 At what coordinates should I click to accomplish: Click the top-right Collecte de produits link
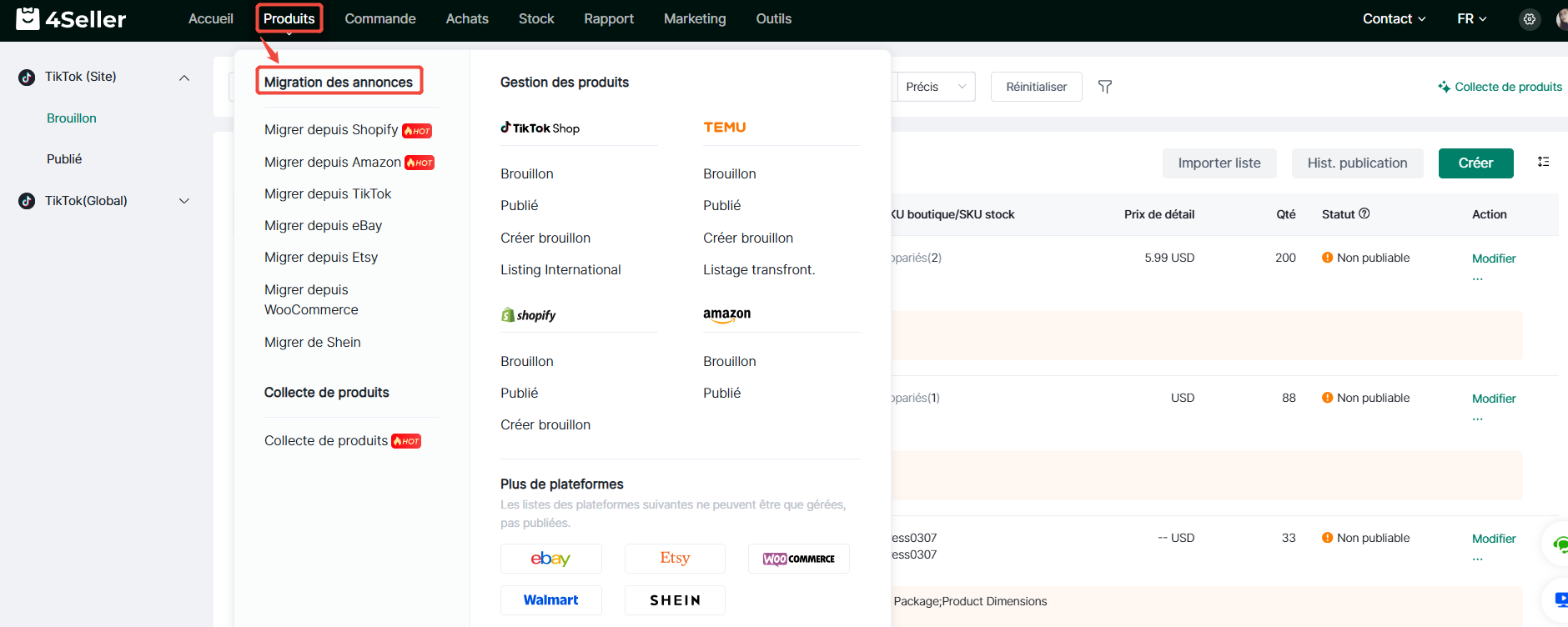pyautogui.click(x=1508, y=87)
